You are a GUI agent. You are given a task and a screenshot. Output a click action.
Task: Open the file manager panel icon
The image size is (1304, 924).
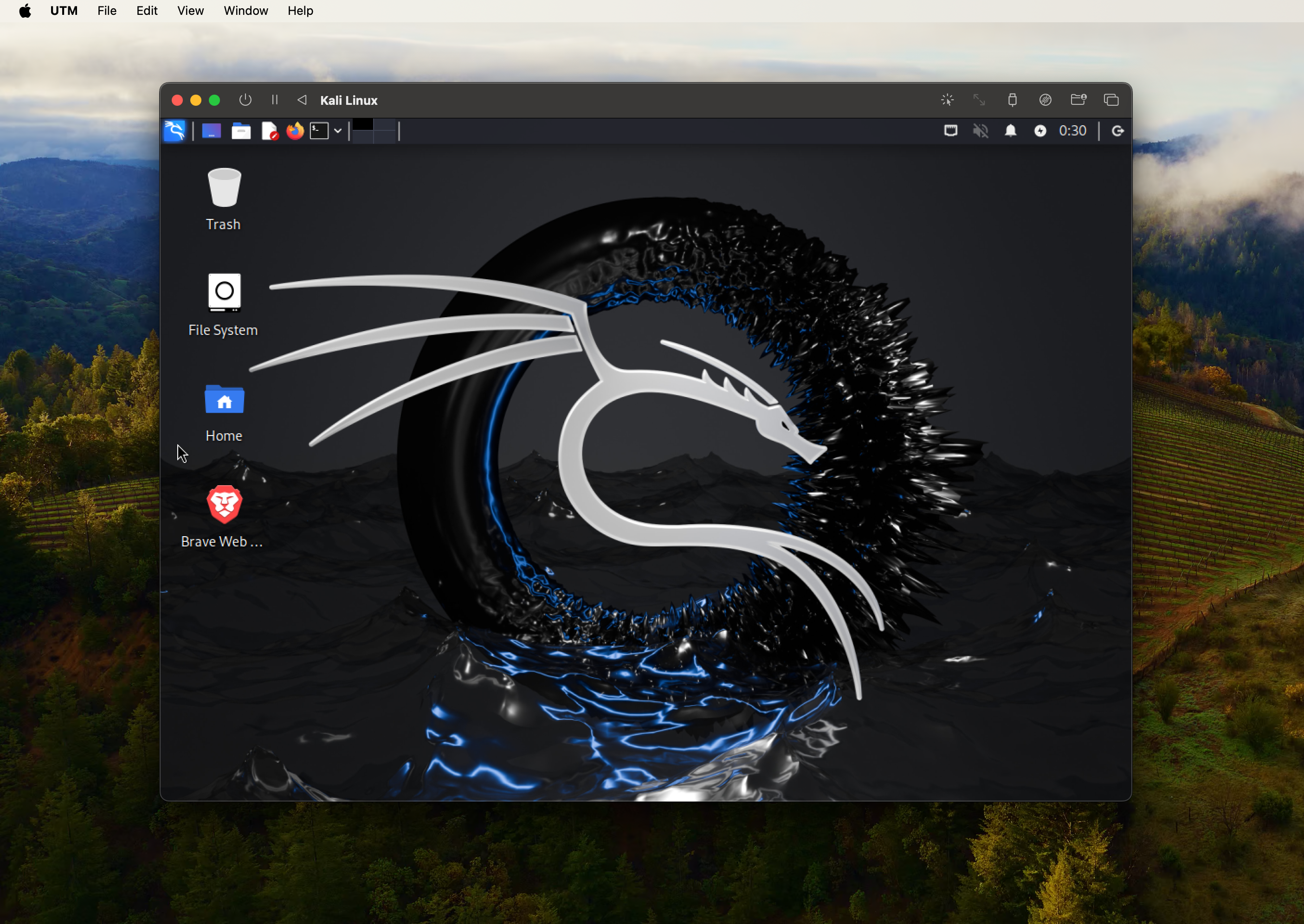pyautogui.click(x=241, y=131)
